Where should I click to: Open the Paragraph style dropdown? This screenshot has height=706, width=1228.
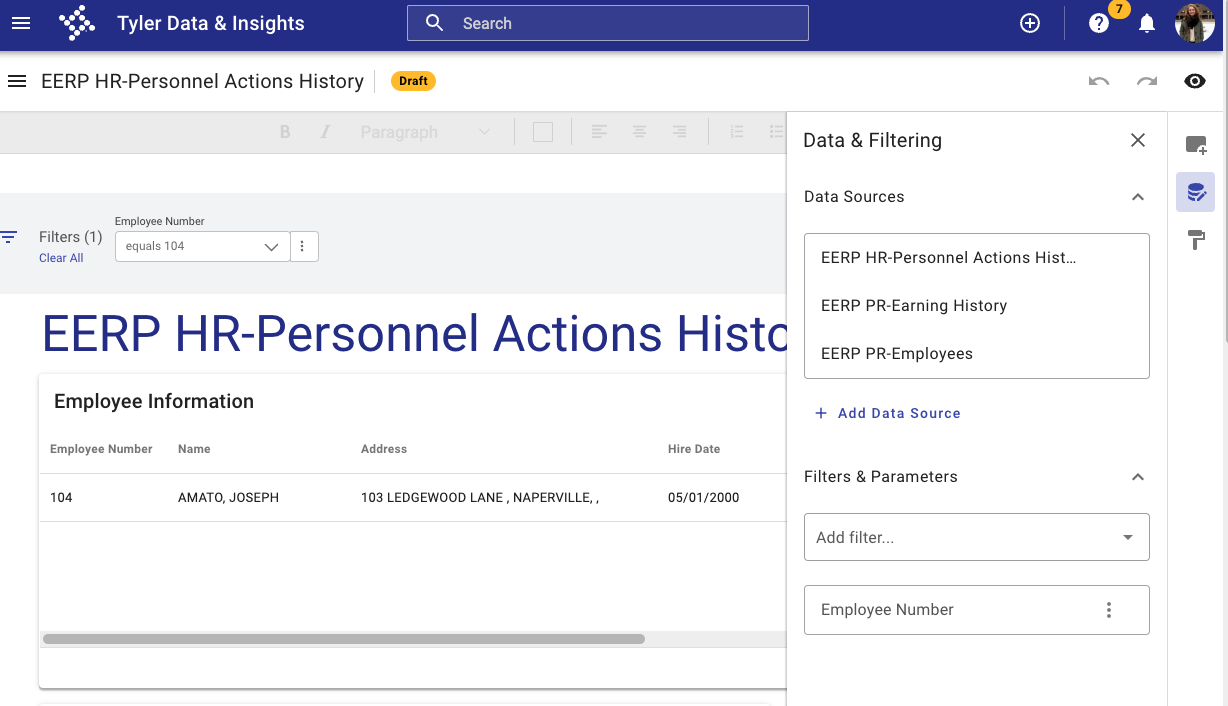click(x=426, y=132)
